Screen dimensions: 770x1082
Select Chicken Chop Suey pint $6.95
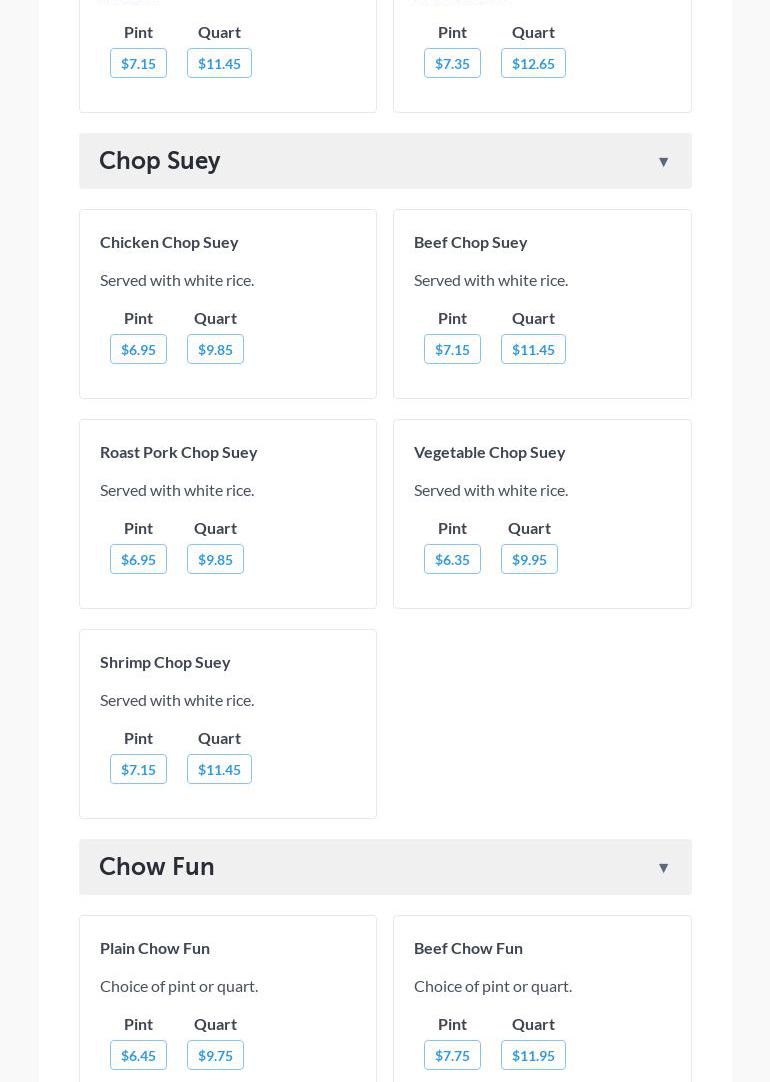tap(138, 349)
